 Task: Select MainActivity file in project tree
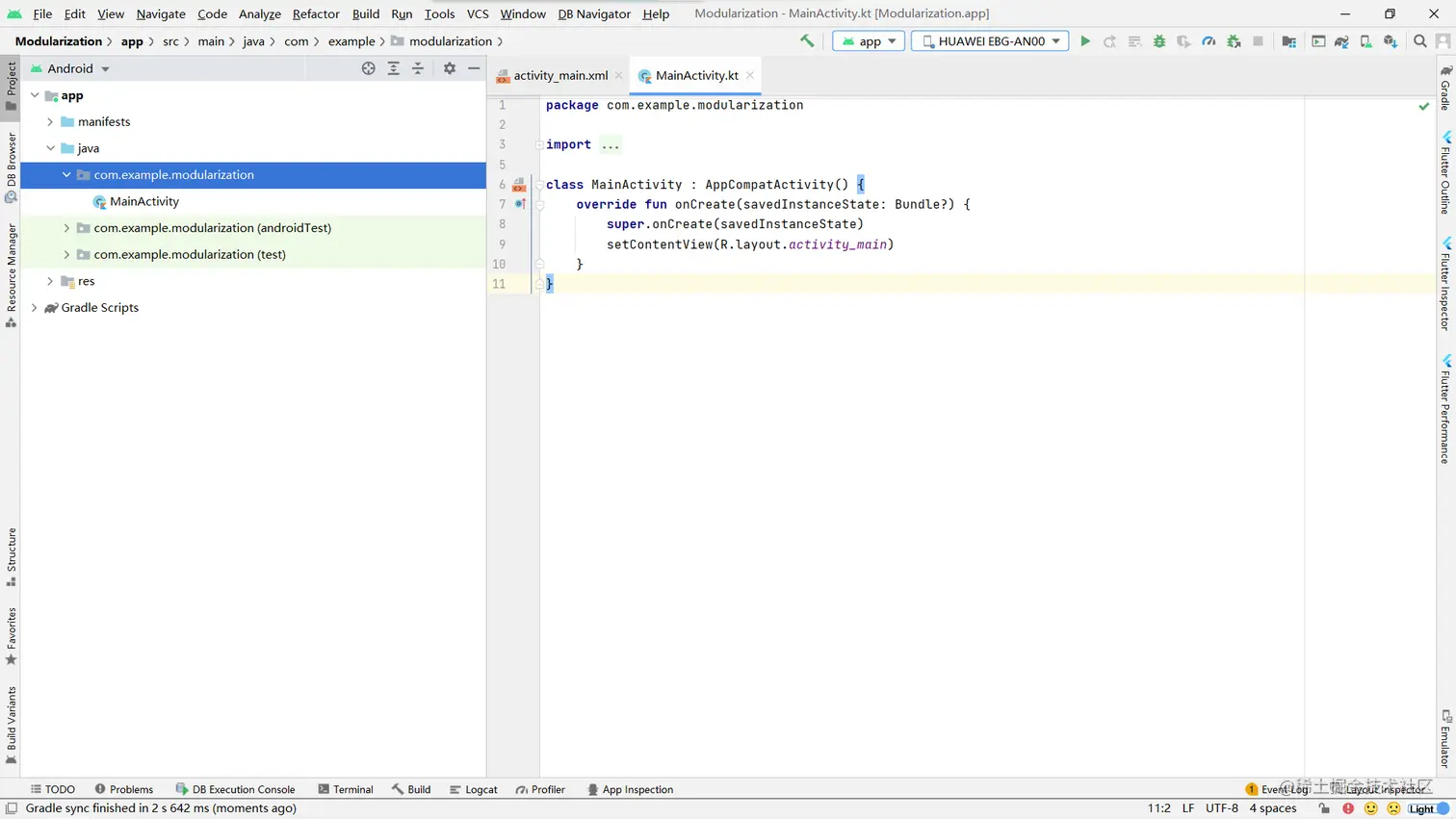click(143, 201)
